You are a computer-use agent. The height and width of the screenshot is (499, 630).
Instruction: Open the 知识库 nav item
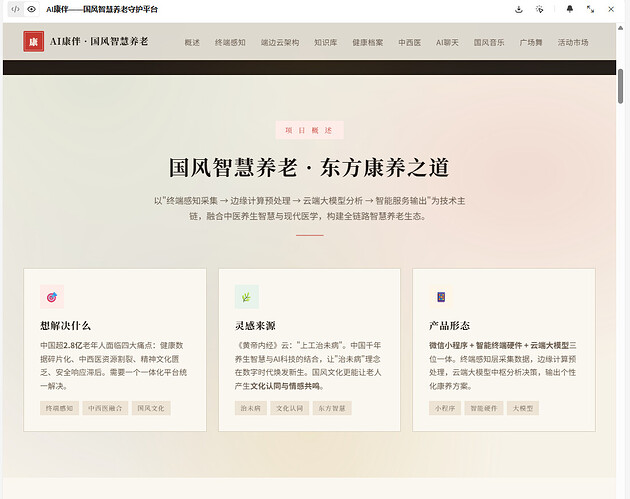tap(326, 43)
